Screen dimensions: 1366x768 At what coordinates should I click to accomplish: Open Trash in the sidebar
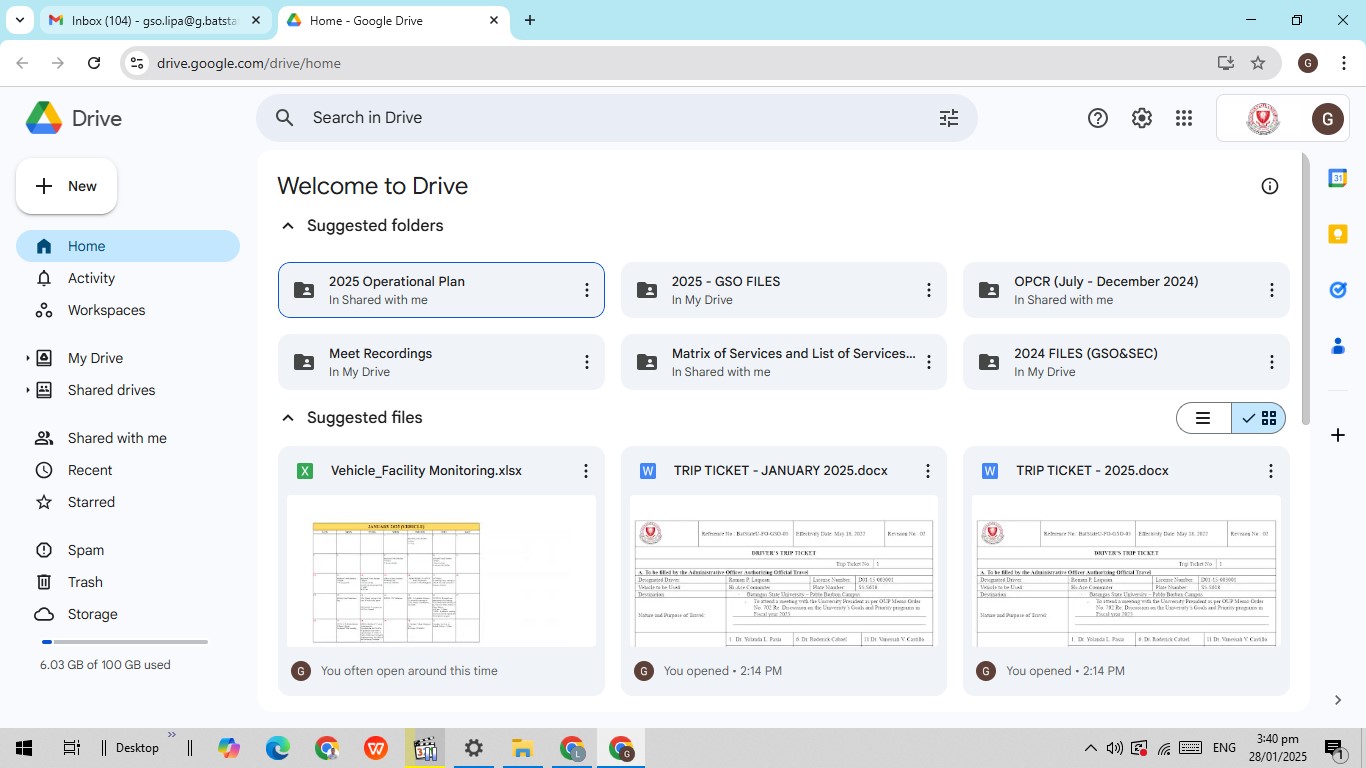tap(128, 582)
